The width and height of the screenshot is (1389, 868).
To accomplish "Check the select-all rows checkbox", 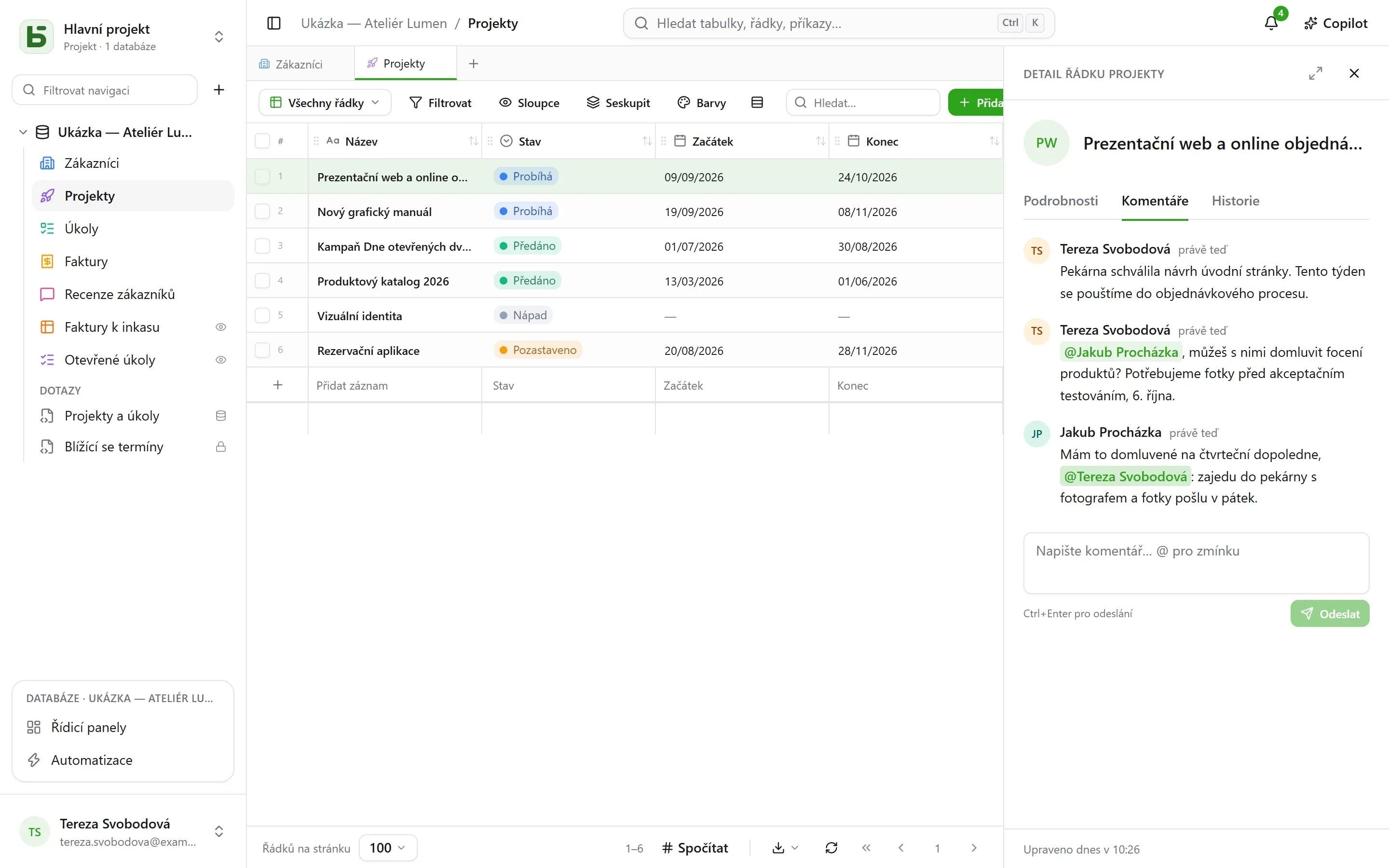I will click(262, 141).
